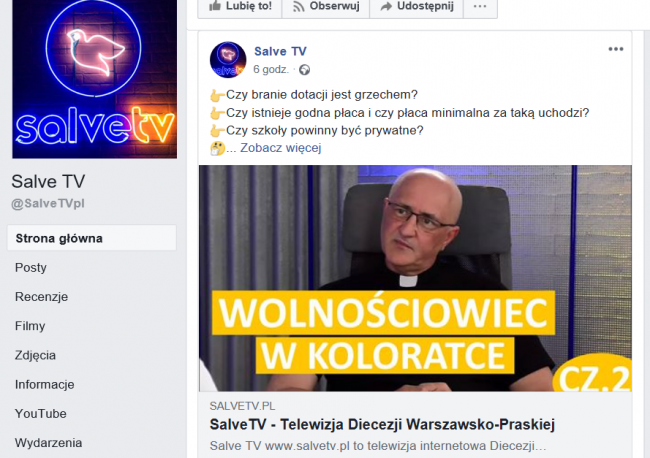The image size is (650, 458).
Task: Click the public globe audience icon
Action: [305, 70]
